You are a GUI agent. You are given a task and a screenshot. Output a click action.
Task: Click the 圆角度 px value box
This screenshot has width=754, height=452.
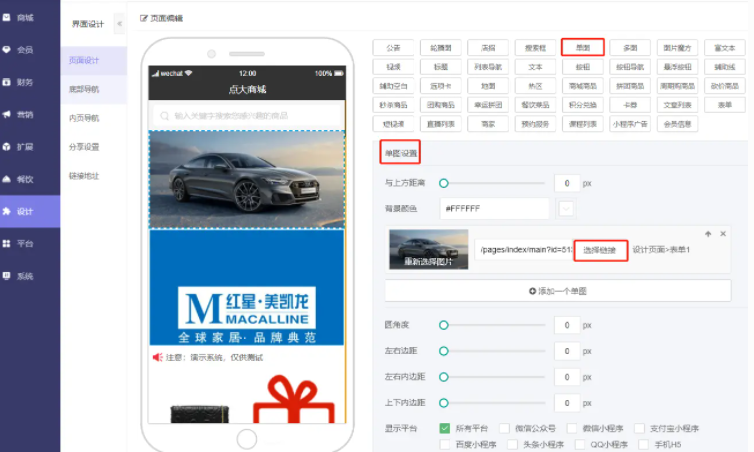pos(567,325)
